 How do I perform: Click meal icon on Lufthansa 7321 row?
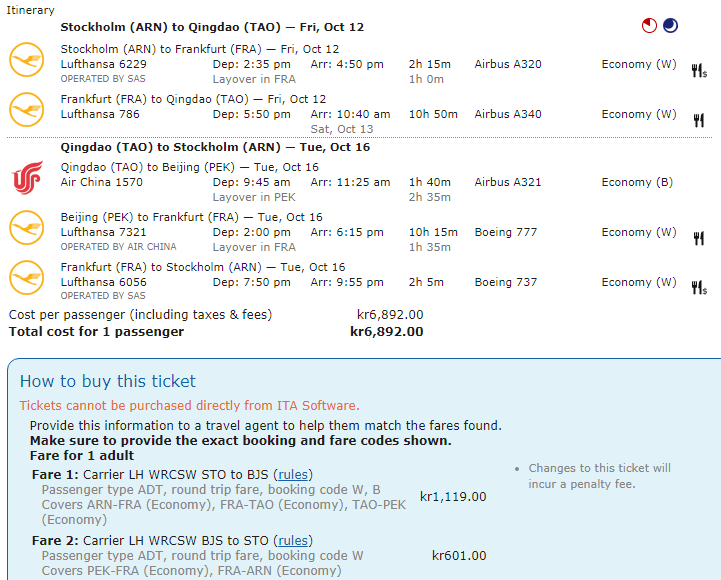(699, 239)
